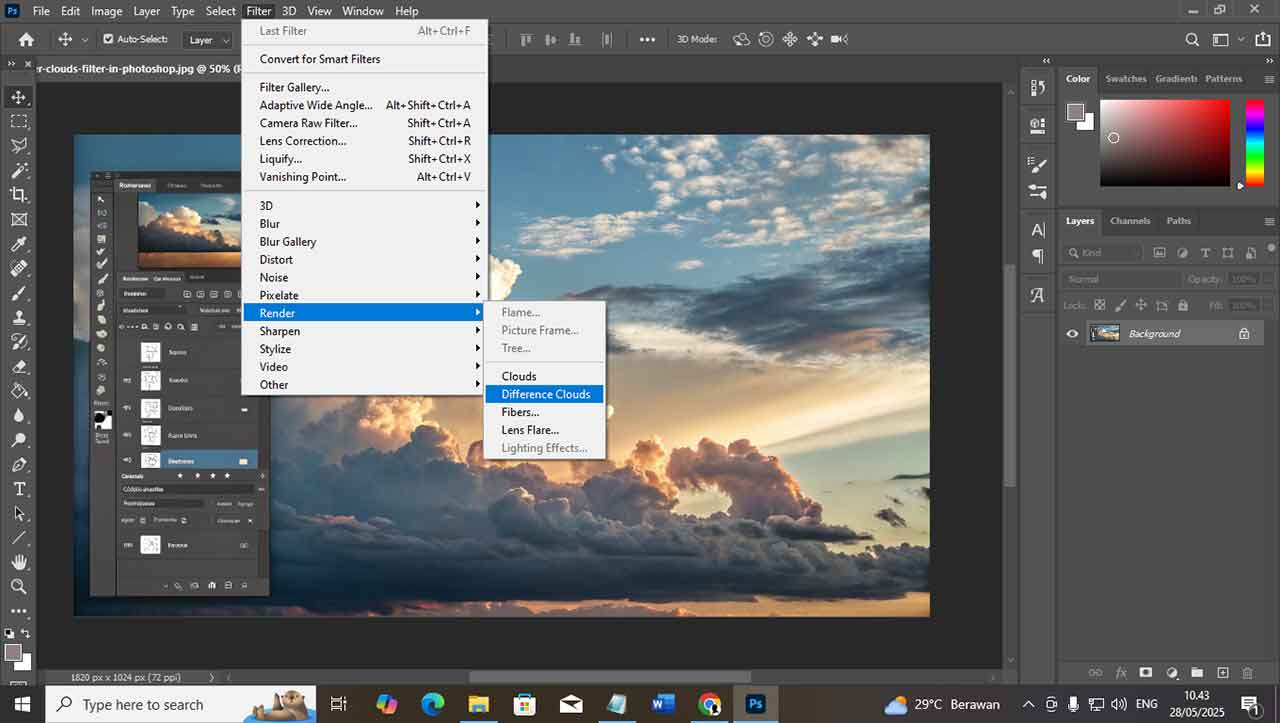Switch to the Swatches tab
Image resolution: width=1280 pixels, height=723 pixels.
[1125, 79]
